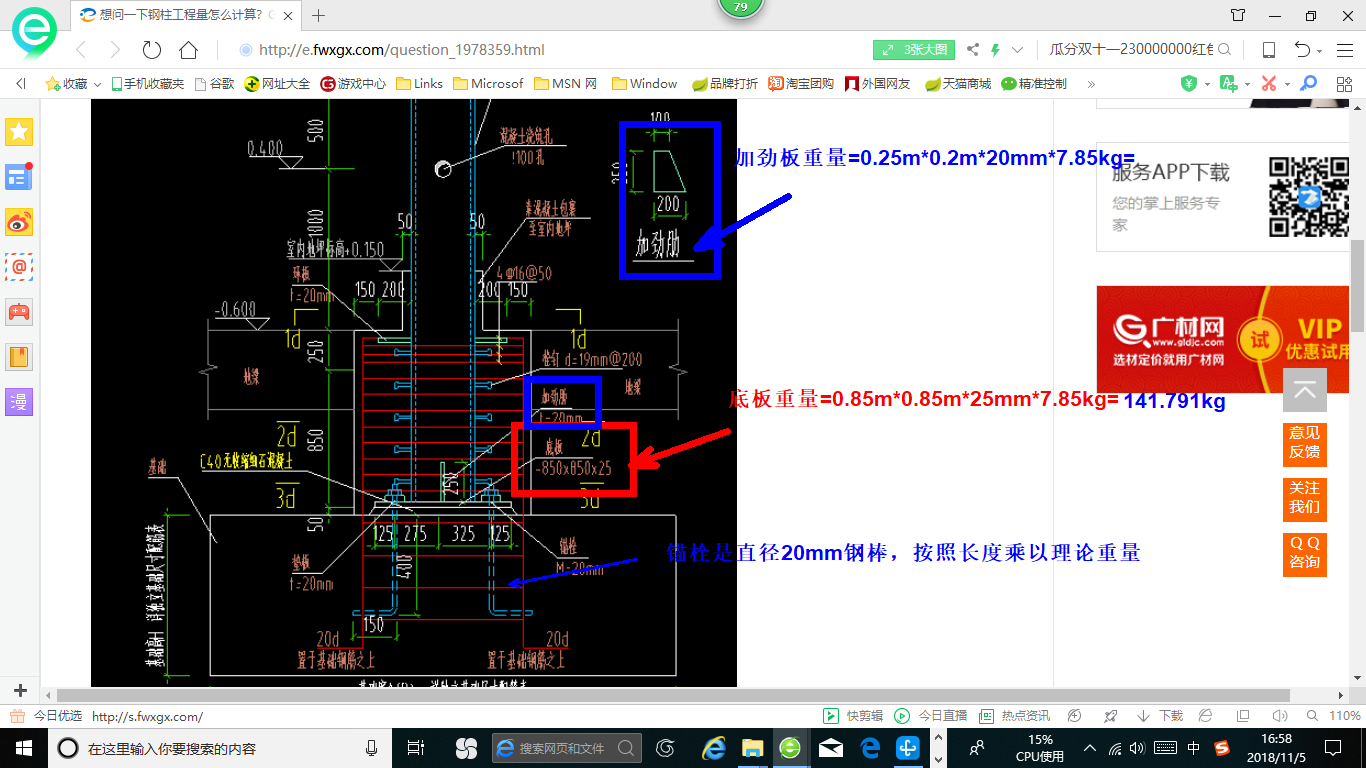The height and width of the screenshot is (768, 1366).
Task: Go to the home page icon
Action: [x=188, y=50]
